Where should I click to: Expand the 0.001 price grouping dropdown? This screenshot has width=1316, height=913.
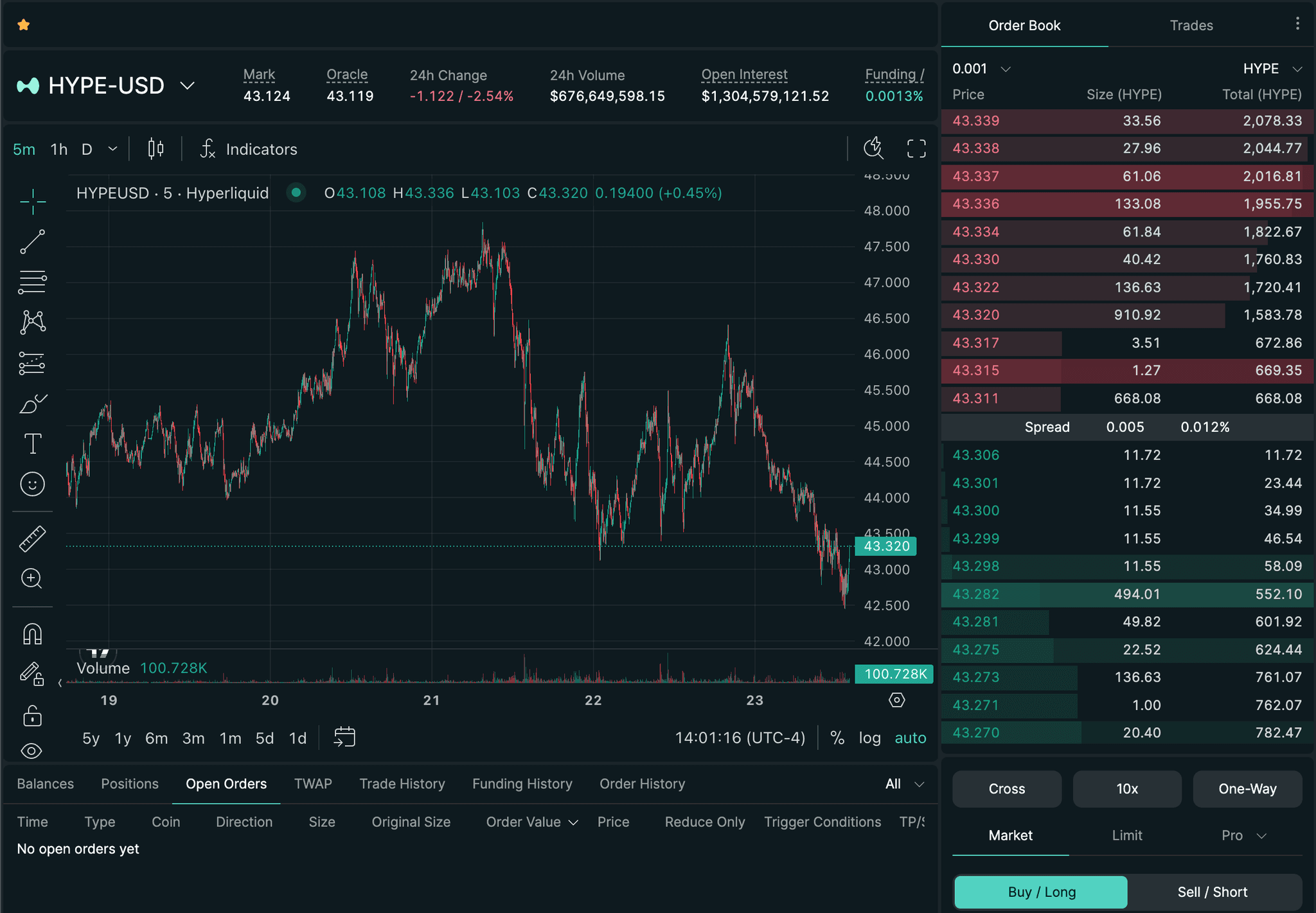pos(1006,69)
